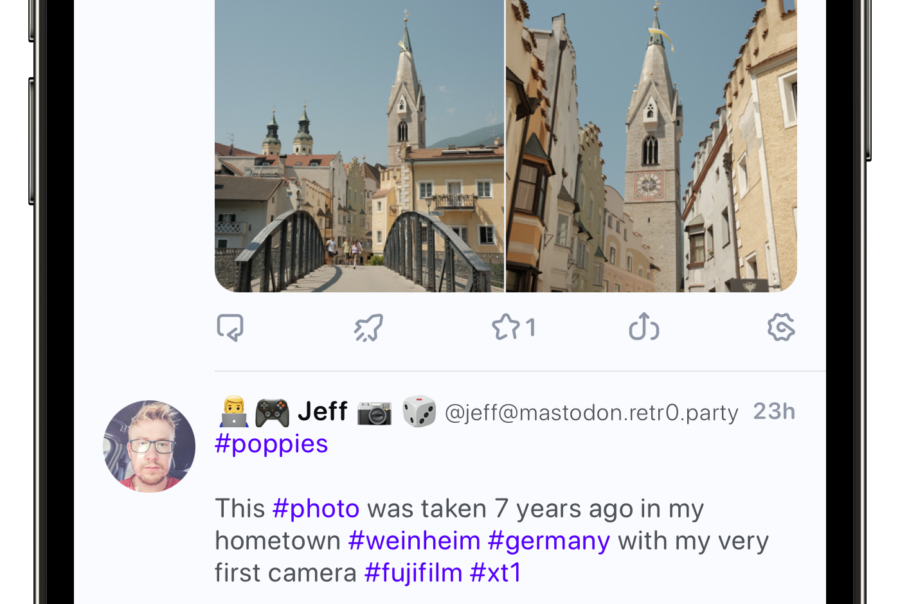This screenshot has width=900, height=604.
Task: Click the 23h post timestamp
Action: pos(774,412)
